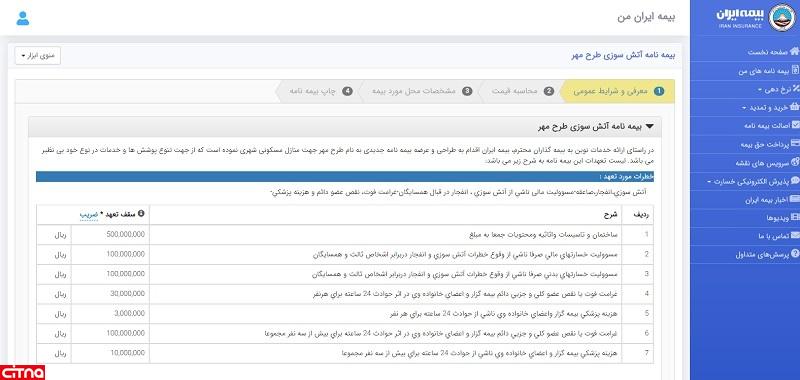Open تماس با ما link
Image resolution: width=800 pixels, height=380 pixels.
coord(773,236)
